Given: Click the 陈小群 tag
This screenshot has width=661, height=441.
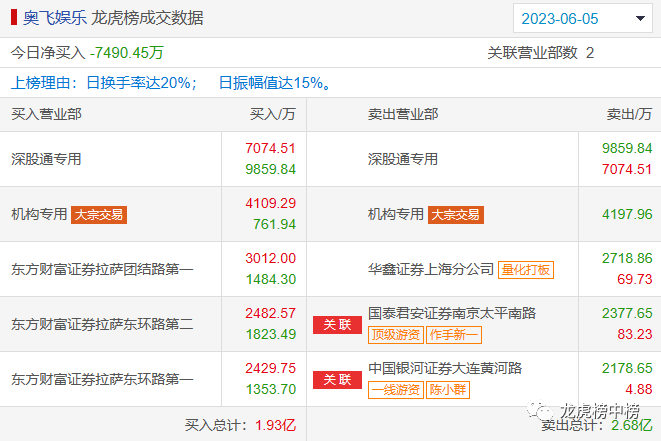Looking at the screenshot, I should tap(447, 390).
